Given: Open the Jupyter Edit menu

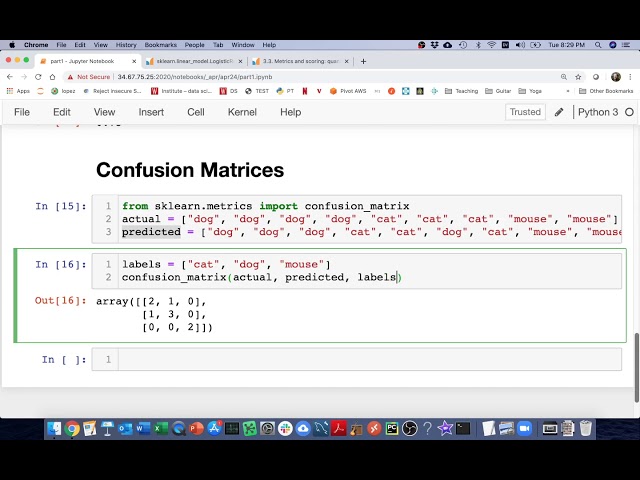Looking at the screenshot, I should click(x=62, y=112).
